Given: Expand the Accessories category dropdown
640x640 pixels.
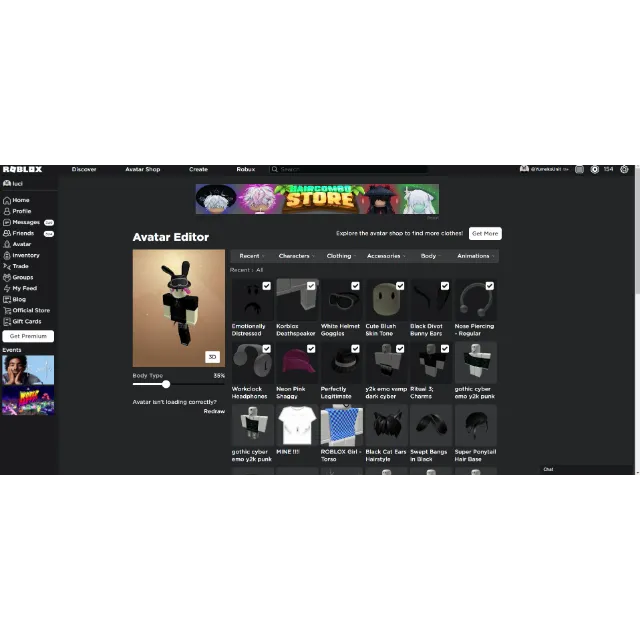Looking at the screenshot, I should click(x=386, y=256).
